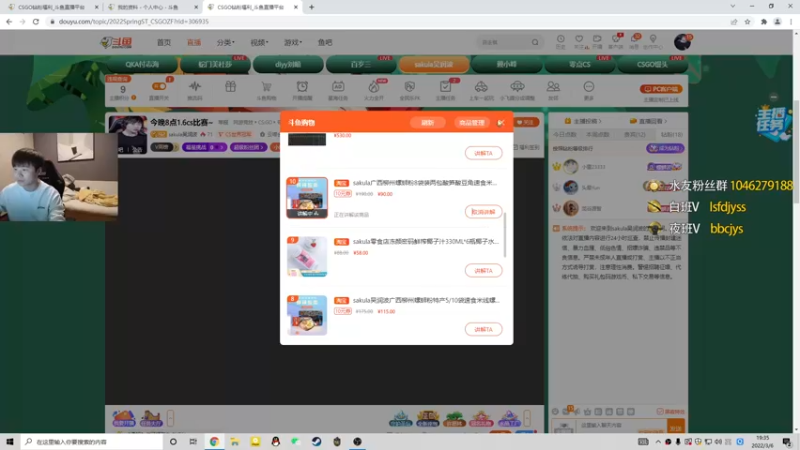This screenshot has width=800, height=450.
Task: Expand the 游戏 games dropdown
Action: [292, 42]
